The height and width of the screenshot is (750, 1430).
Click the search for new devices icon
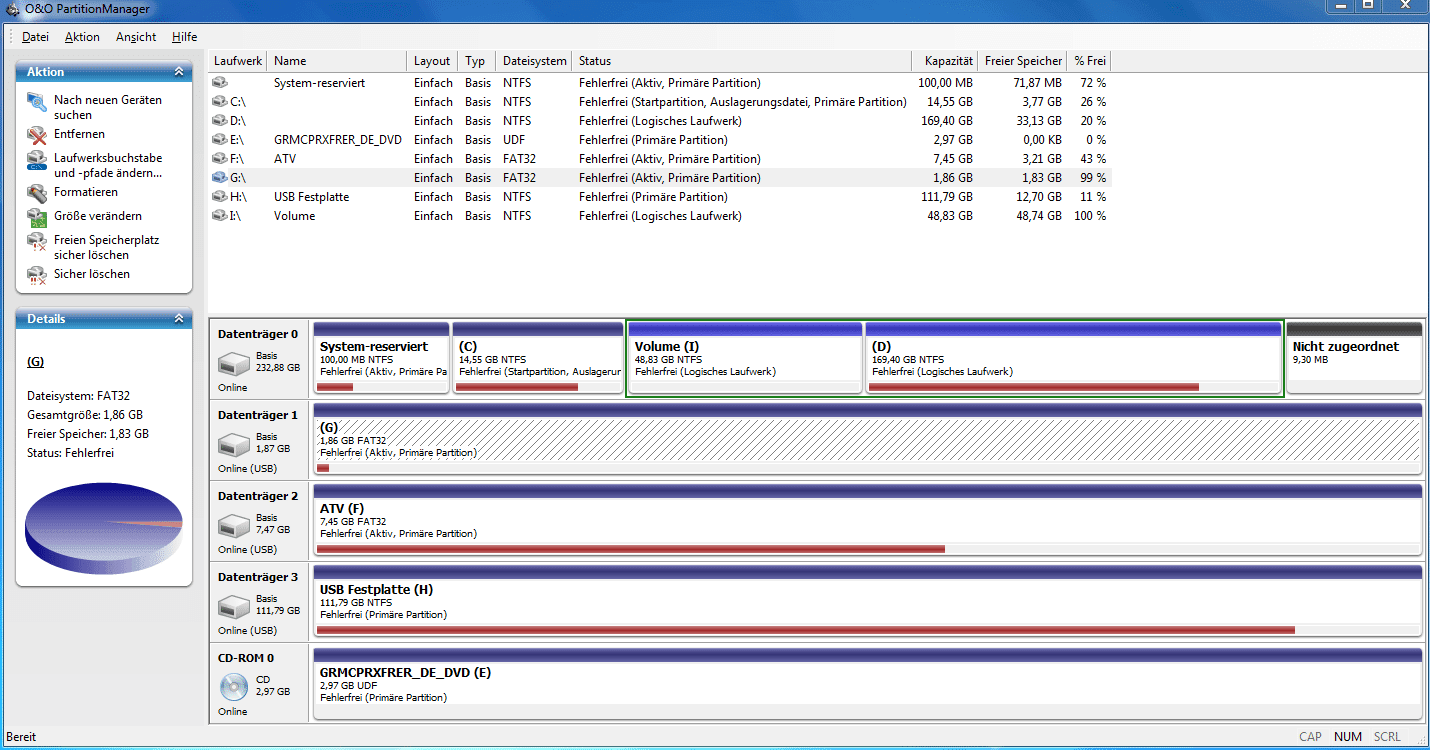coord(37,101)
